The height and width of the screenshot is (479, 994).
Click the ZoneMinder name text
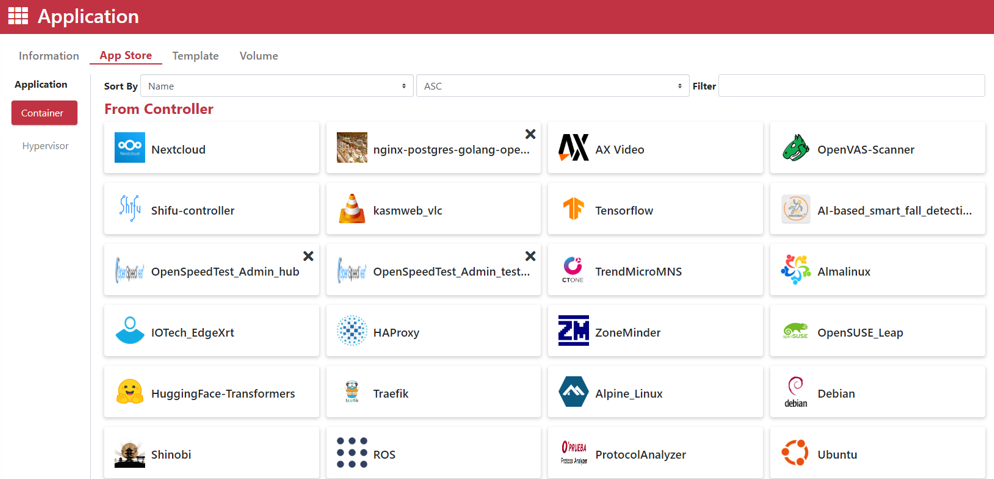pyautogui.click(x=628, y=333)
